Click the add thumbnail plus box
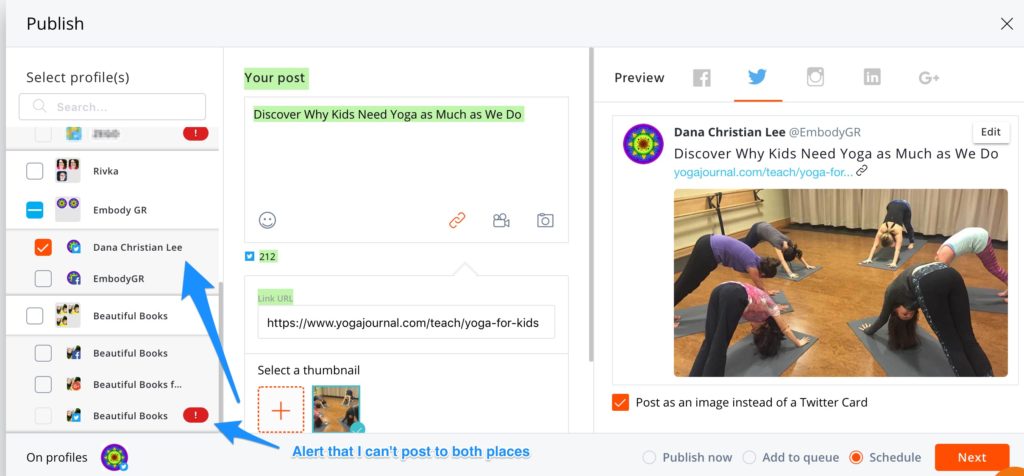The width and height of the screenshot is (1024, 476). coord(281,409)
